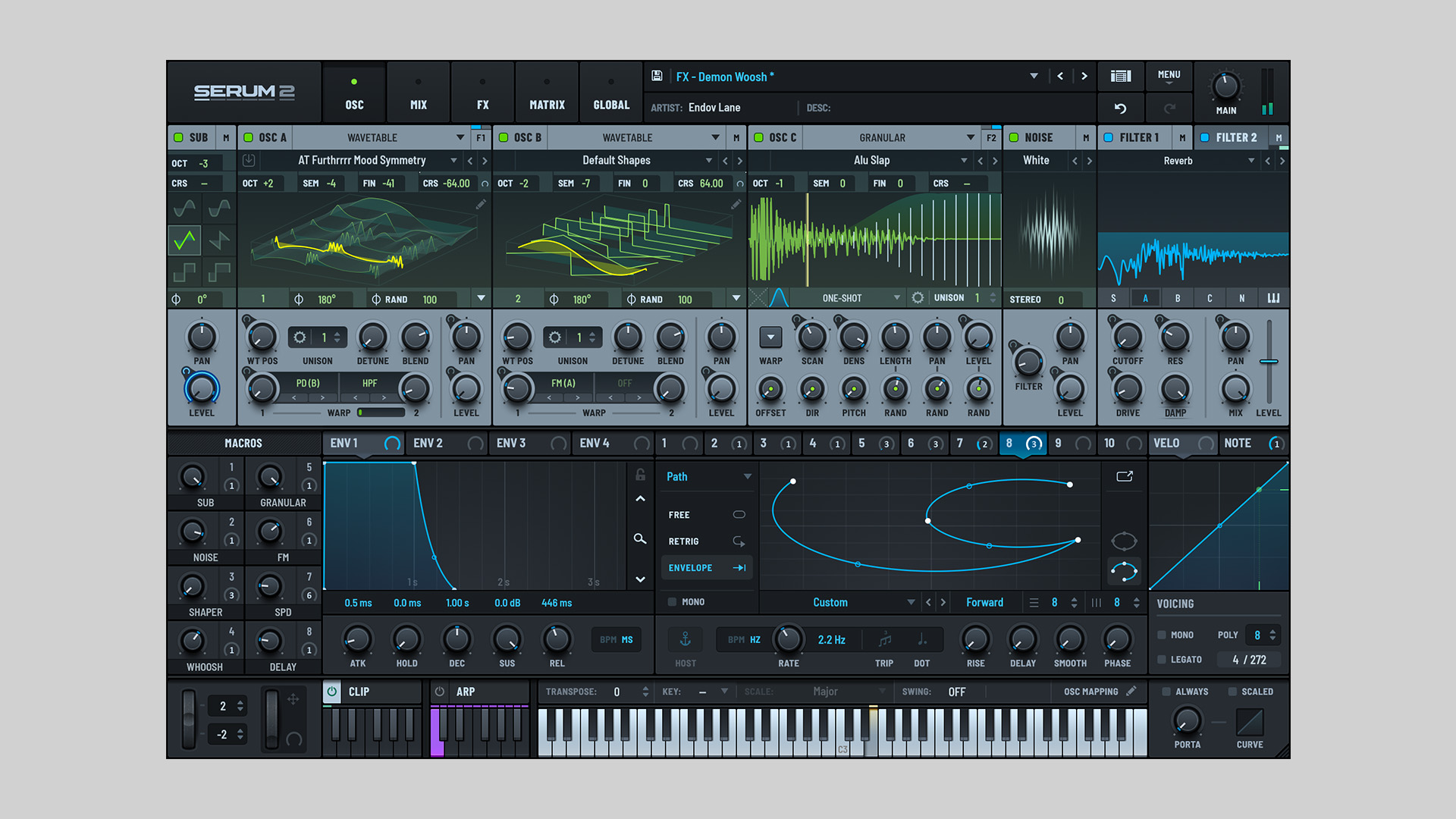Open the MENU button

pos(1169,76)
